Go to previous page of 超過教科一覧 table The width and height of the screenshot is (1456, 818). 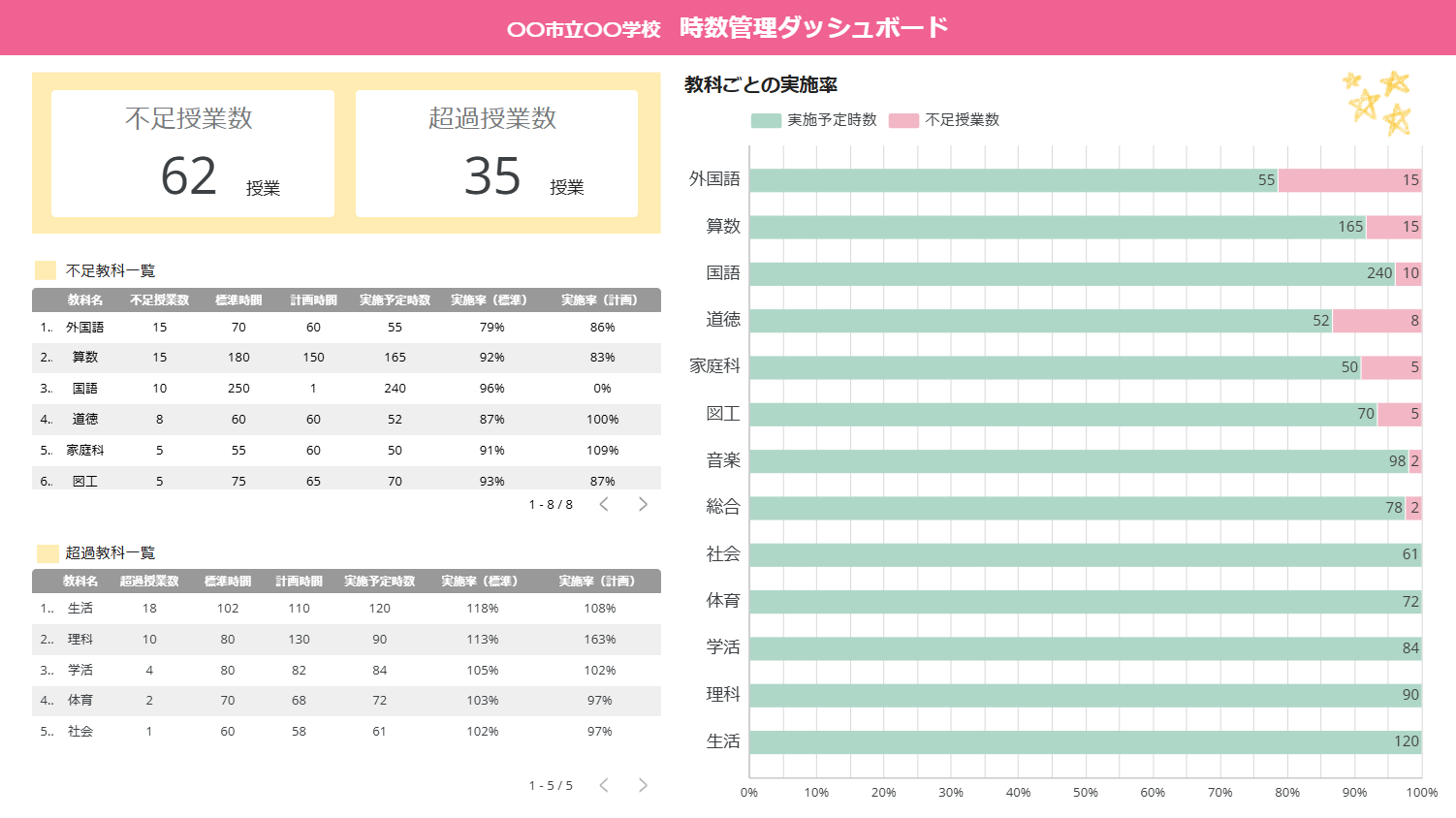pyautogui.click(x=604, y=785)
